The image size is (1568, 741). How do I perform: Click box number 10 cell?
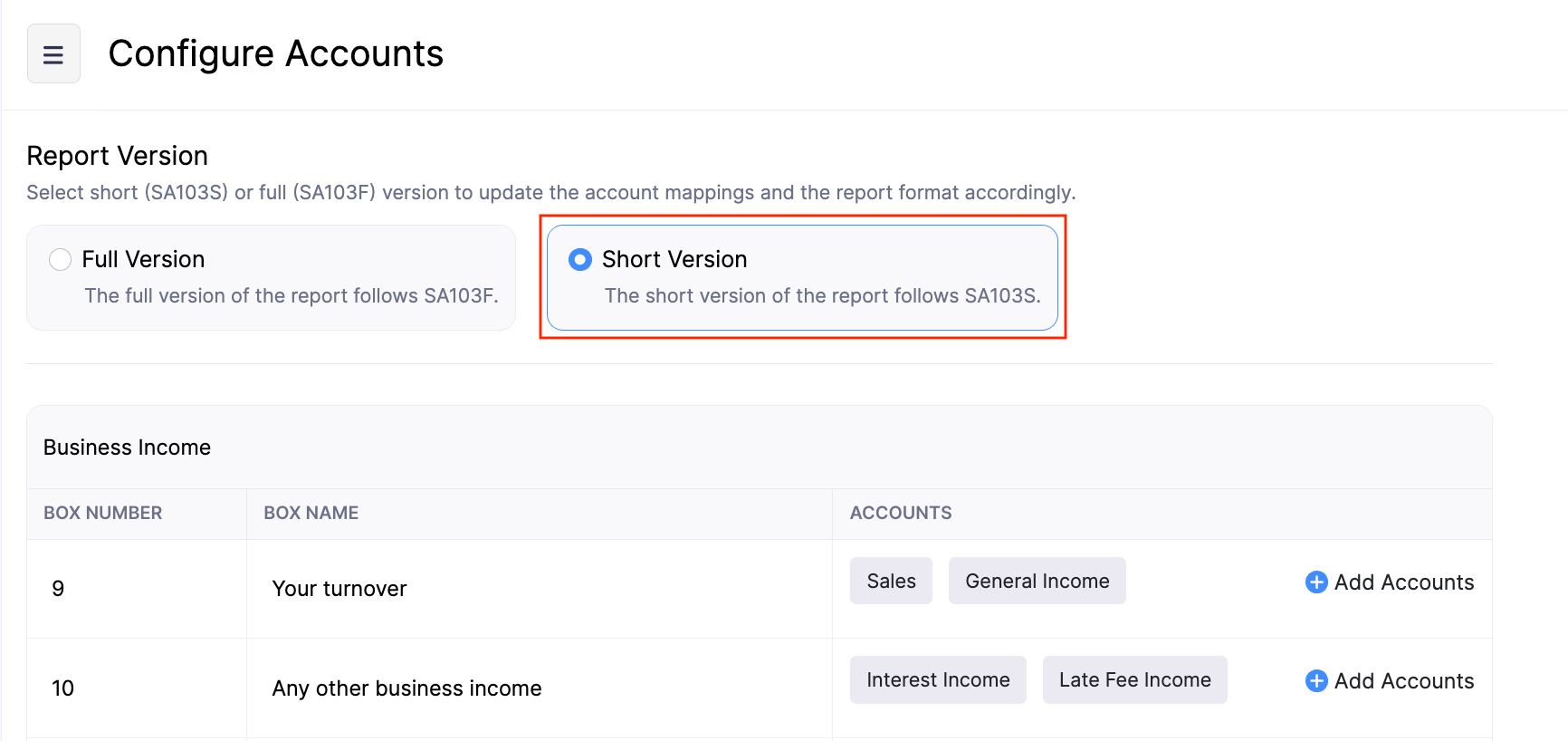[x=63, y=688]
